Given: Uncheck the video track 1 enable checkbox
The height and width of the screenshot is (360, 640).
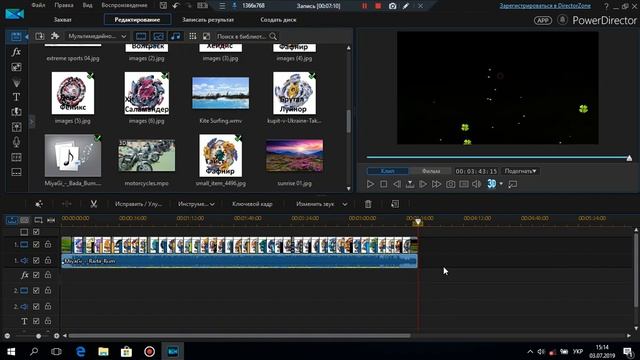Looking at the screenshot, I should (x=36, y=244).
